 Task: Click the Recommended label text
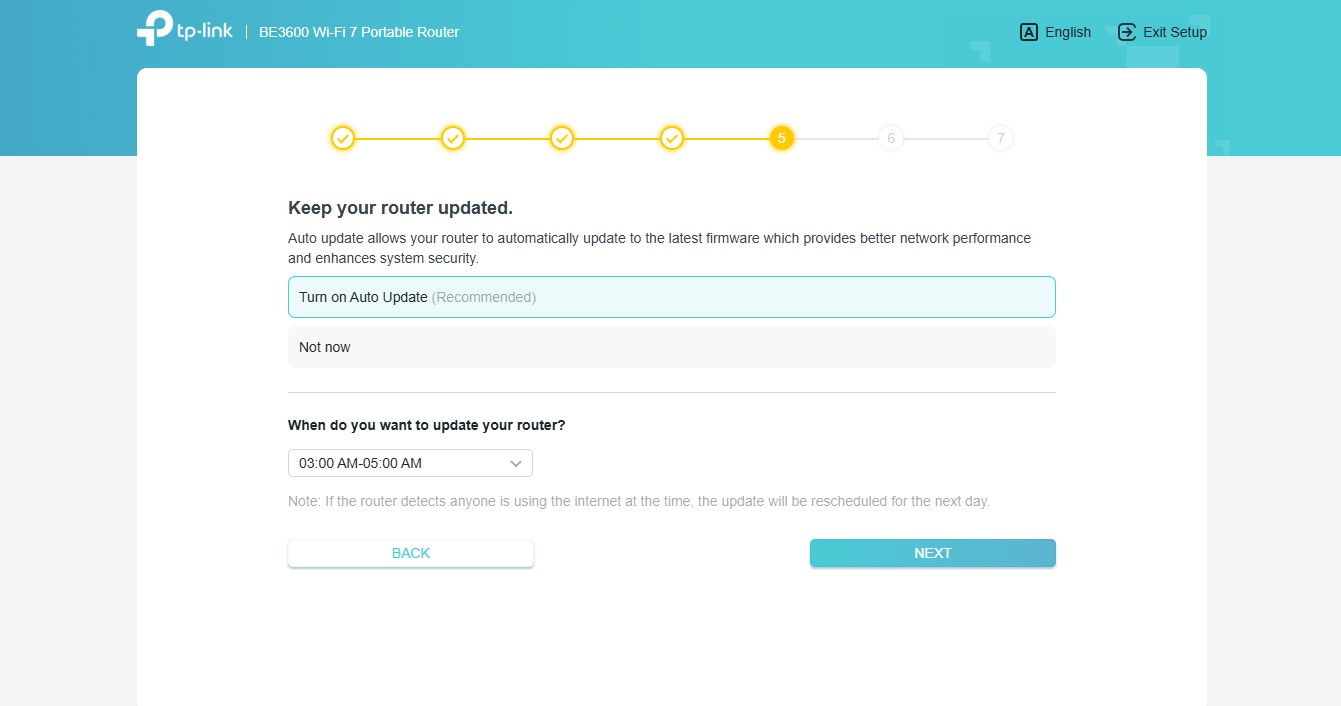coord(484,297)
